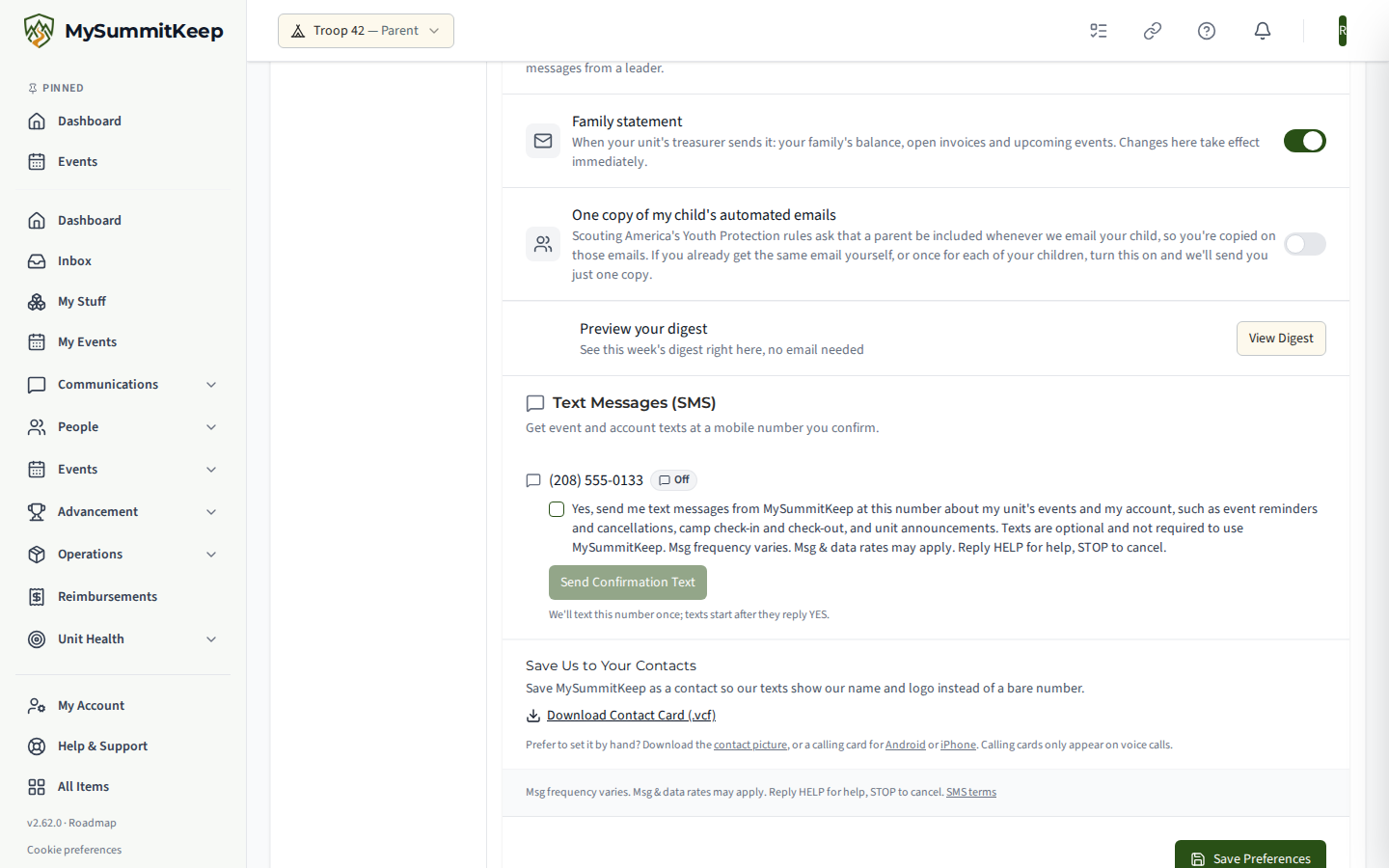This screenshot has height=868, width=1389.
Task: Expand the People section
Action: pos(123,427)
